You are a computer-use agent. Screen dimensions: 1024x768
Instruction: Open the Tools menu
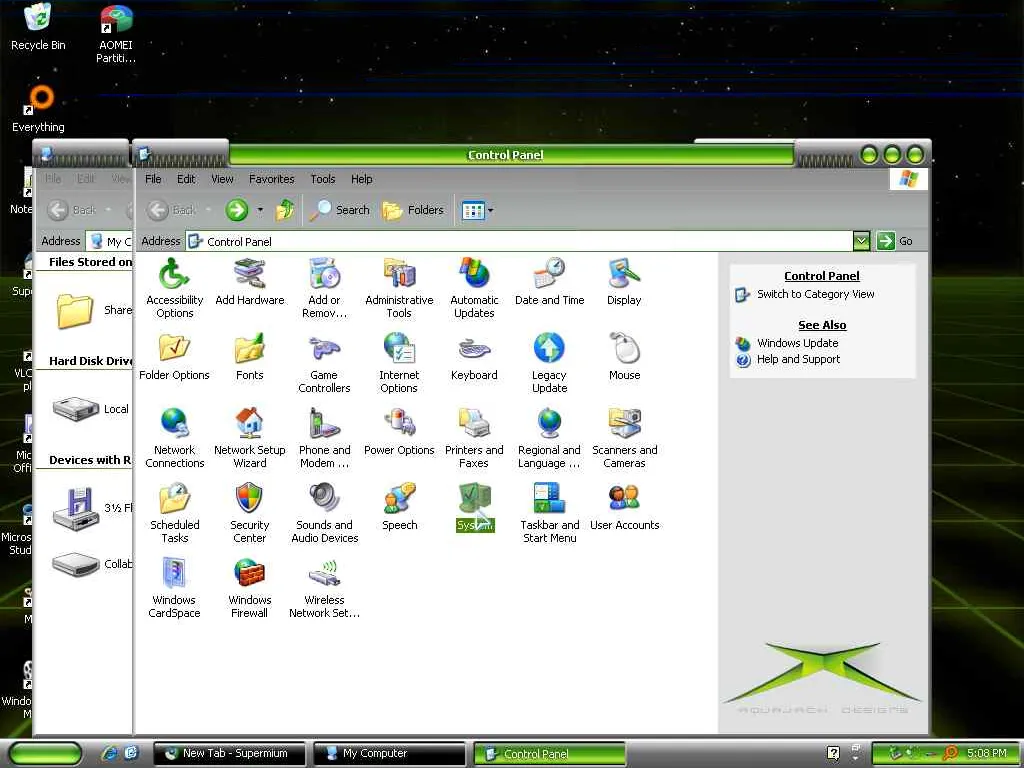(323, 179)
